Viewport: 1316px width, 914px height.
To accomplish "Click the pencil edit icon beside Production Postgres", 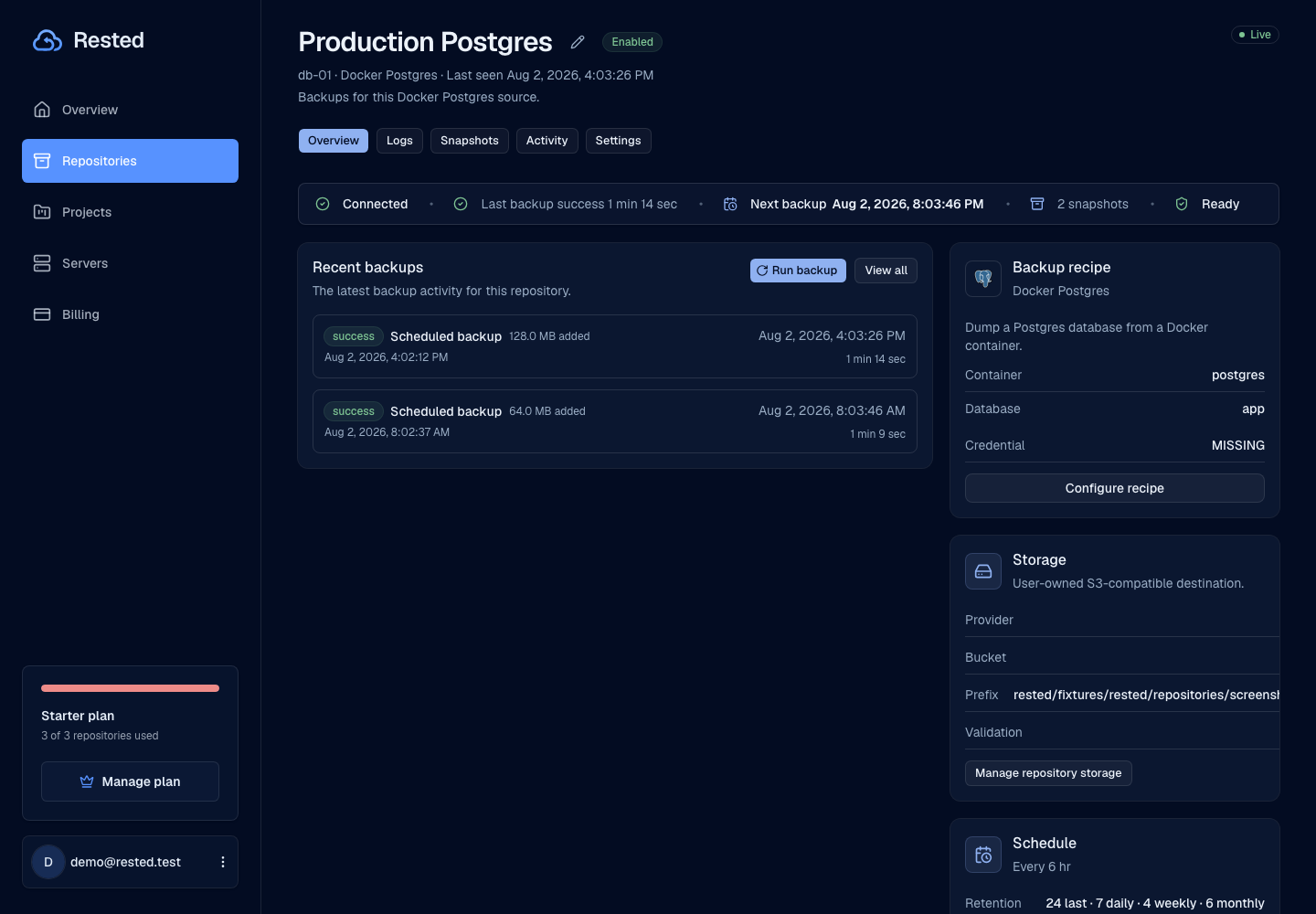I will (x=578, y=42).
